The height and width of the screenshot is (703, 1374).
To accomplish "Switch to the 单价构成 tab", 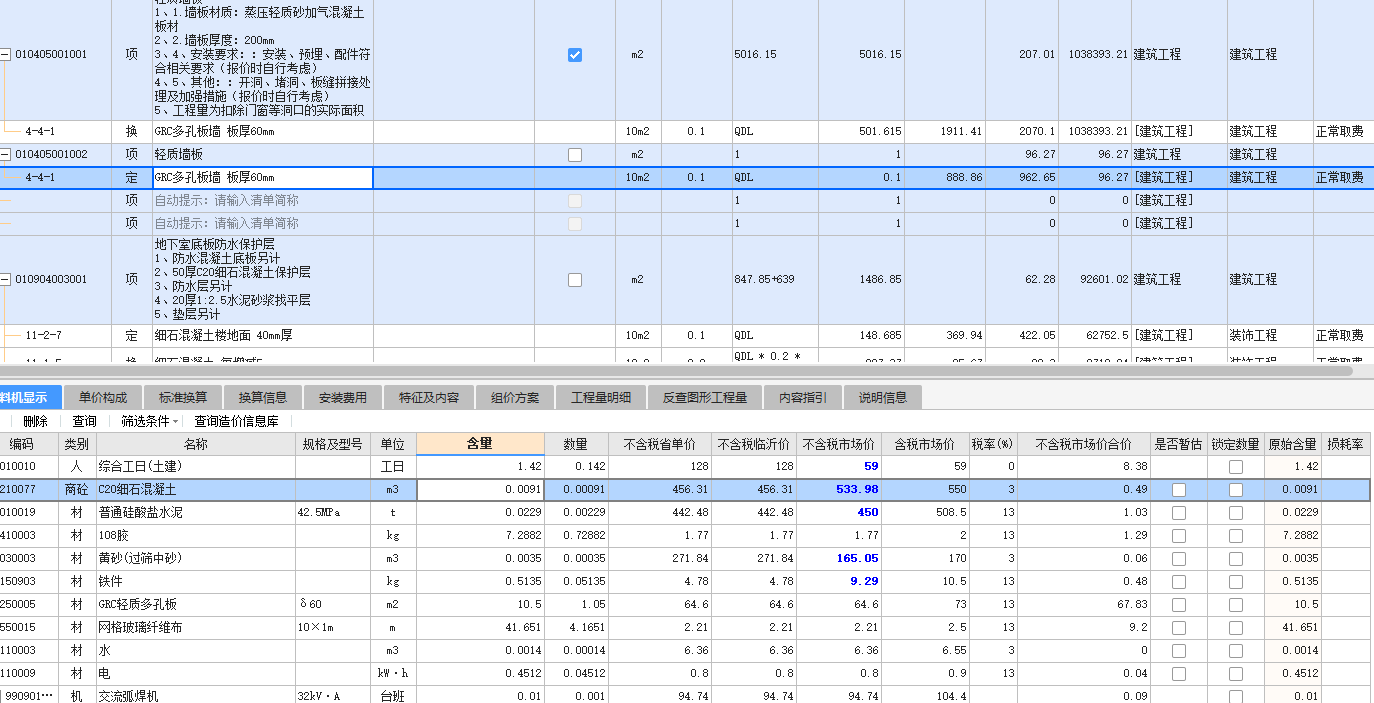I will click(103, 397).
